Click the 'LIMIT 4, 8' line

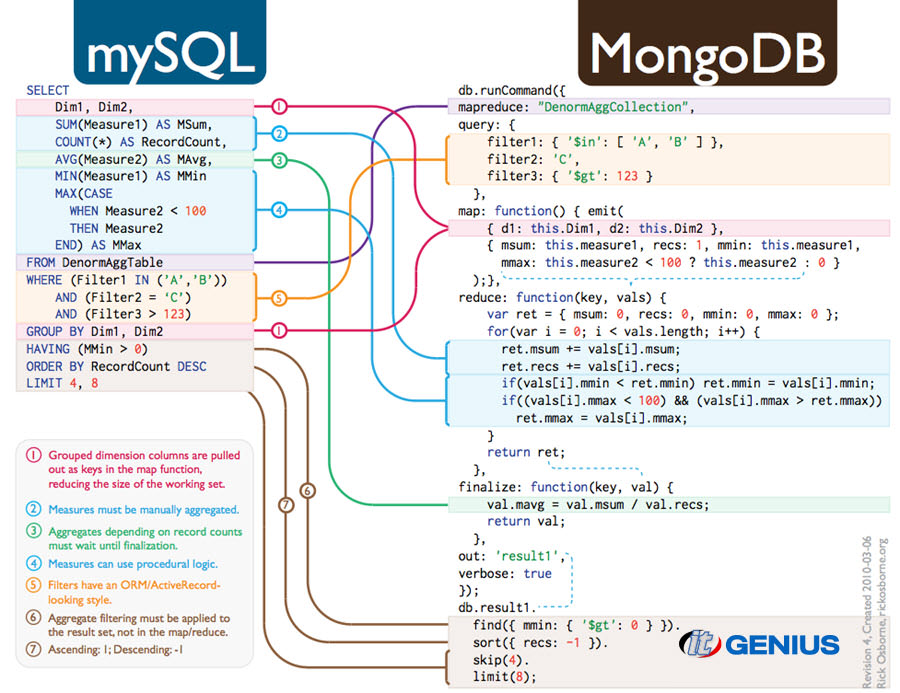click(62, 383)
